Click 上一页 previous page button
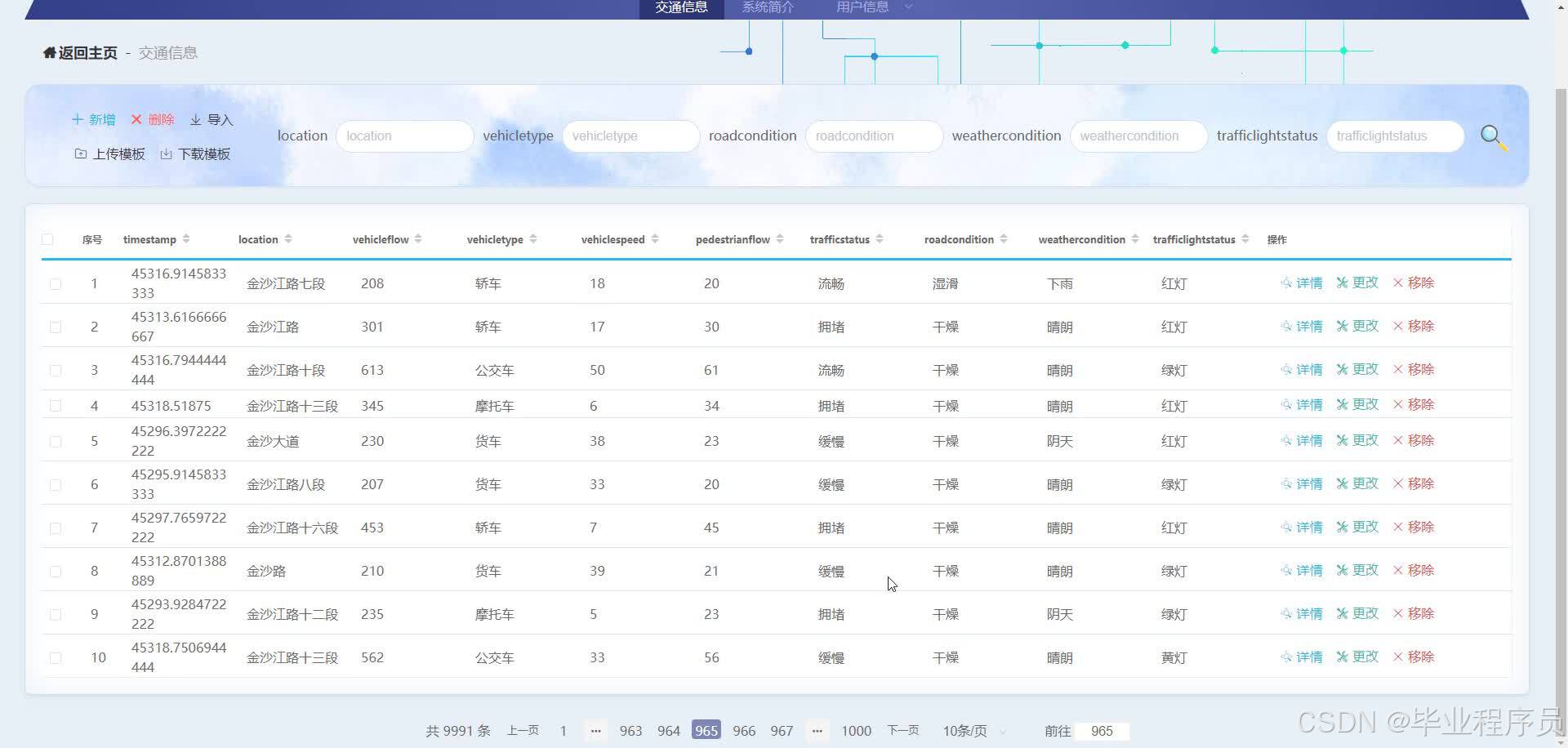The width and height of the screenshot is (1568, 748). tap(523, 731)
